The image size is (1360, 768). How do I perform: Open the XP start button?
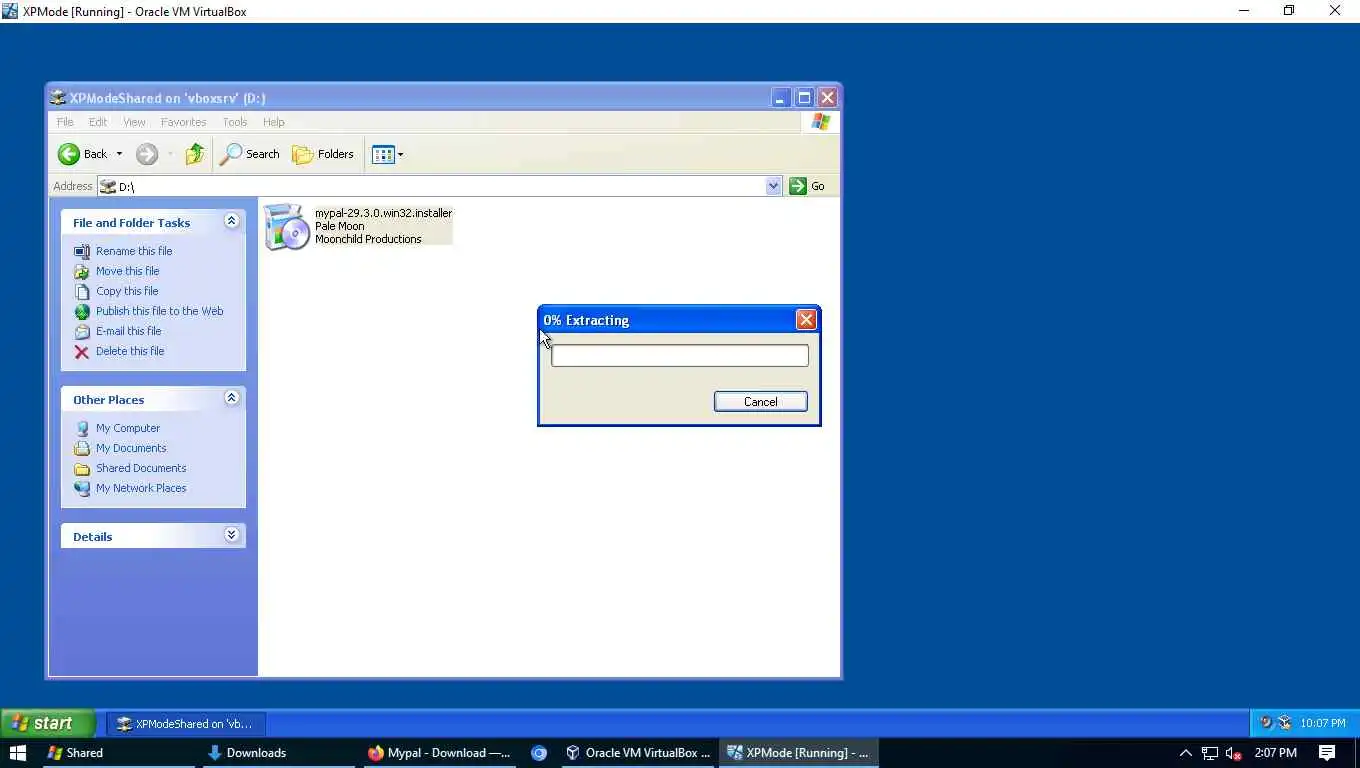48,723
